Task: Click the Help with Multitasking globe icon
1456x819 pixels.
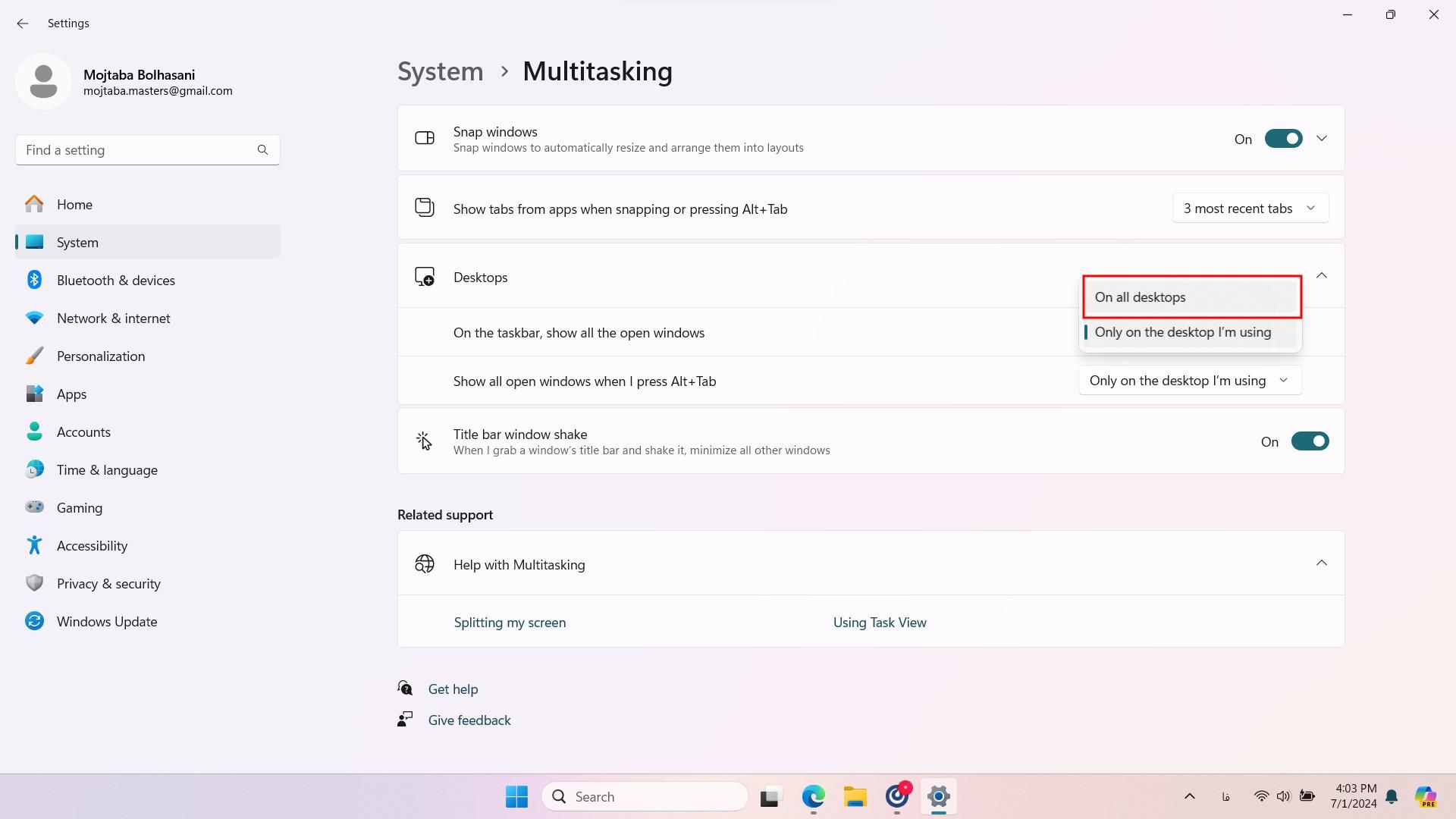Action: click(x=424, y=564)
